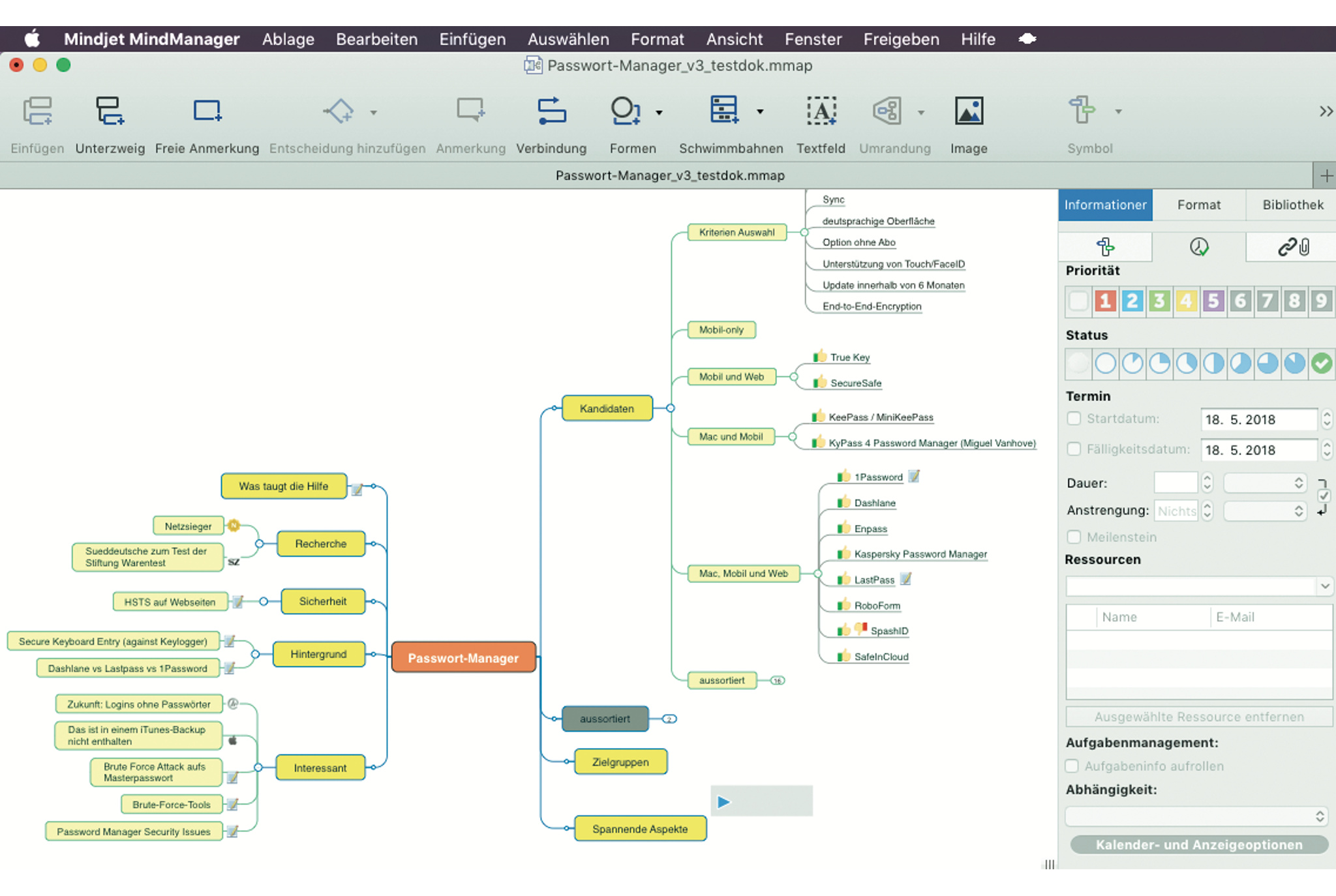
Task: Click the task clock info icon
Action: [1199, 247]
